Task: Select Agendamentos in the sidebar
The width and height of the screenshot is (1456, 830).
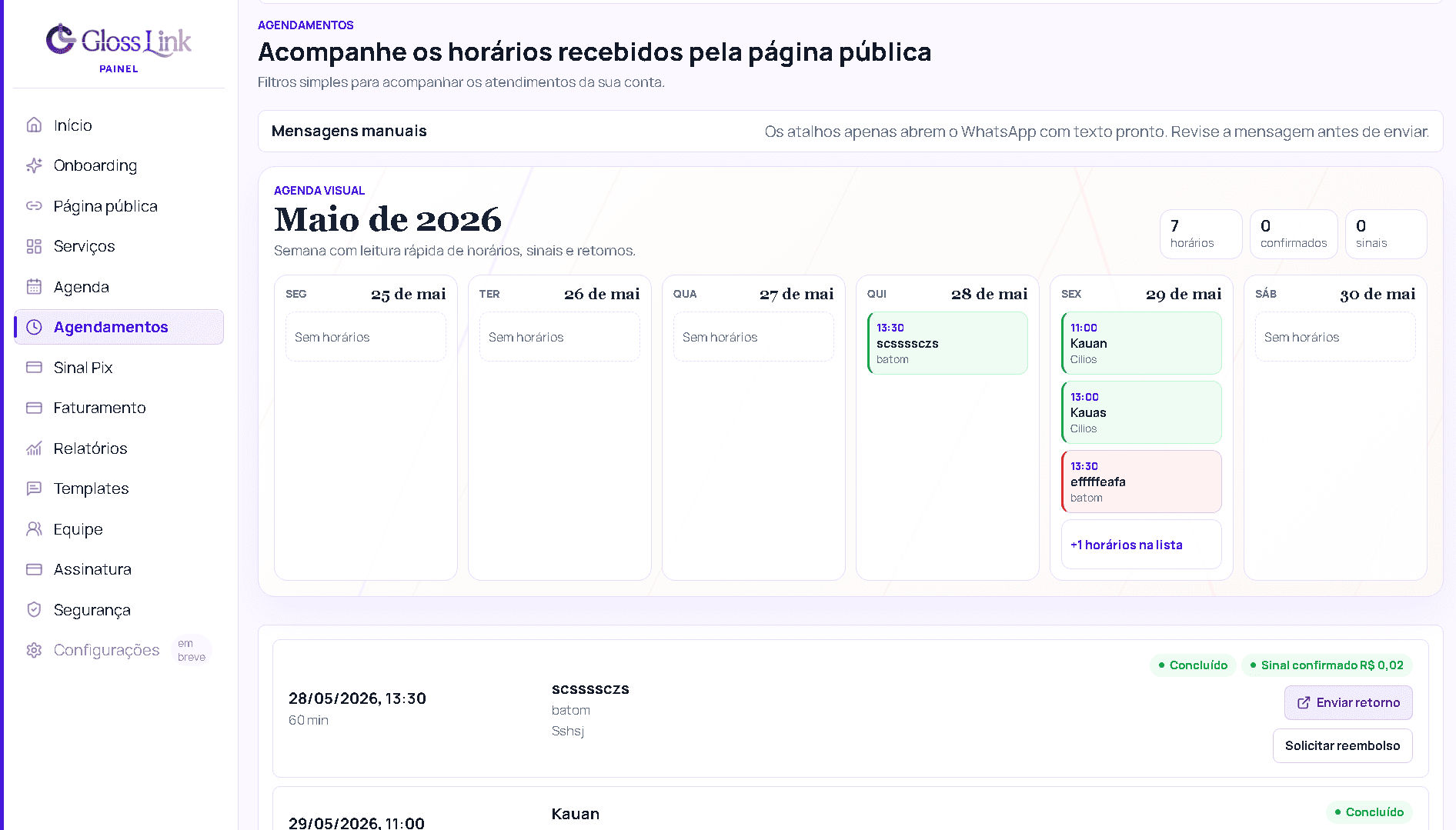Action: coord(119,327)
